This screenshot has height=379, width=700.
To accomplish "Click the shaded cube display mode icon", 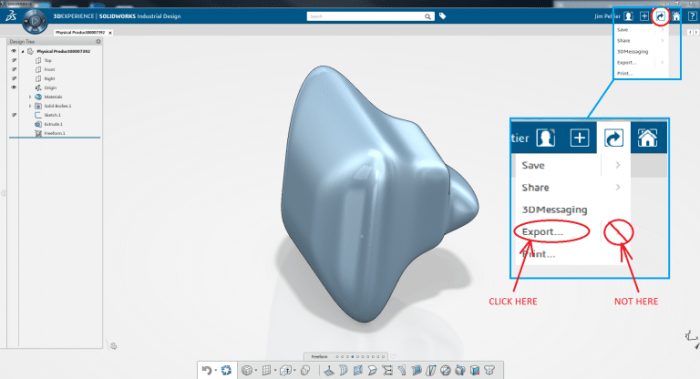I will (x=246, y=370).
